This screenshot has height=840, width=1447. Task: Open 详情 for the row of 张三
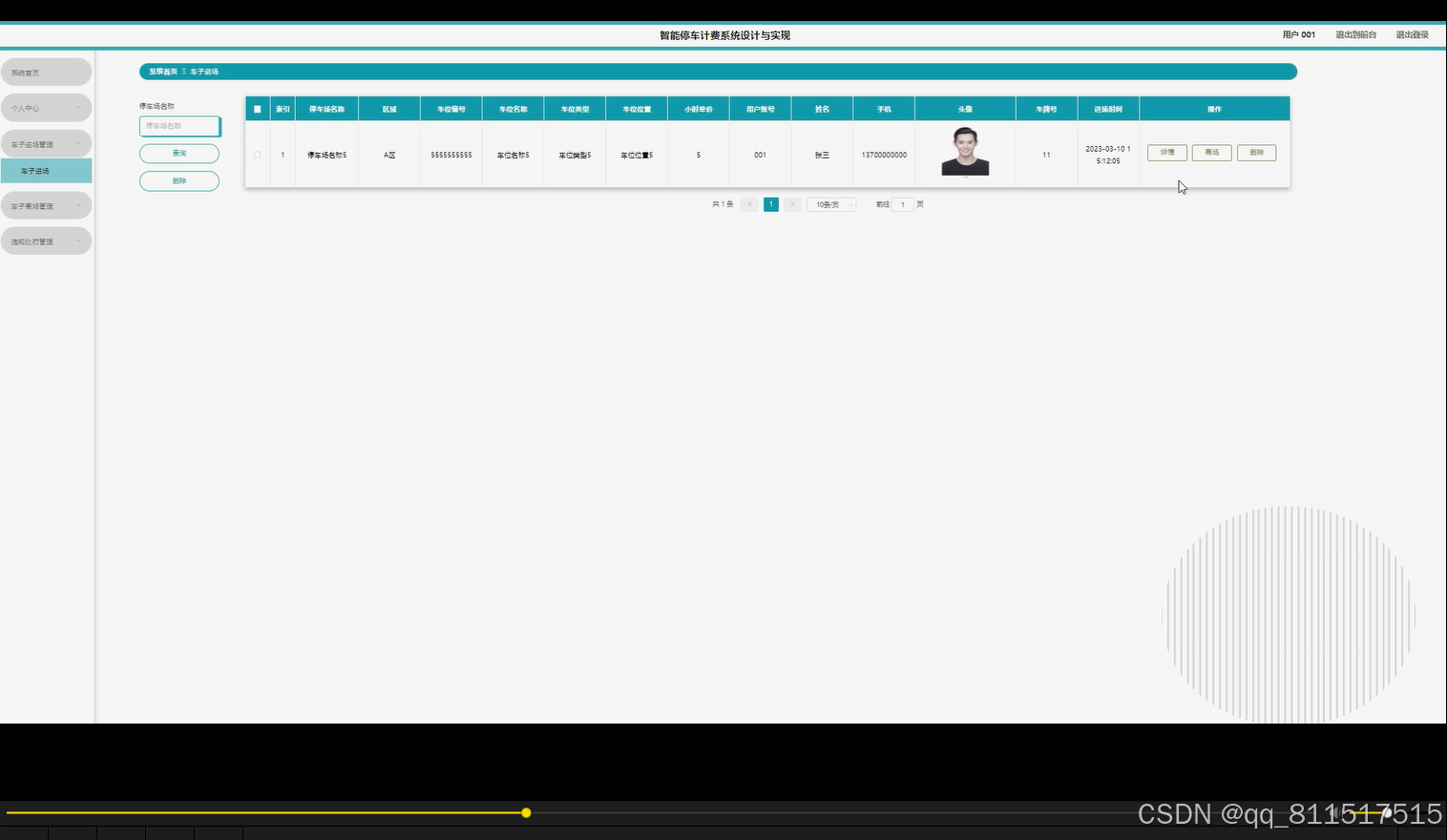click(1167, 153)
